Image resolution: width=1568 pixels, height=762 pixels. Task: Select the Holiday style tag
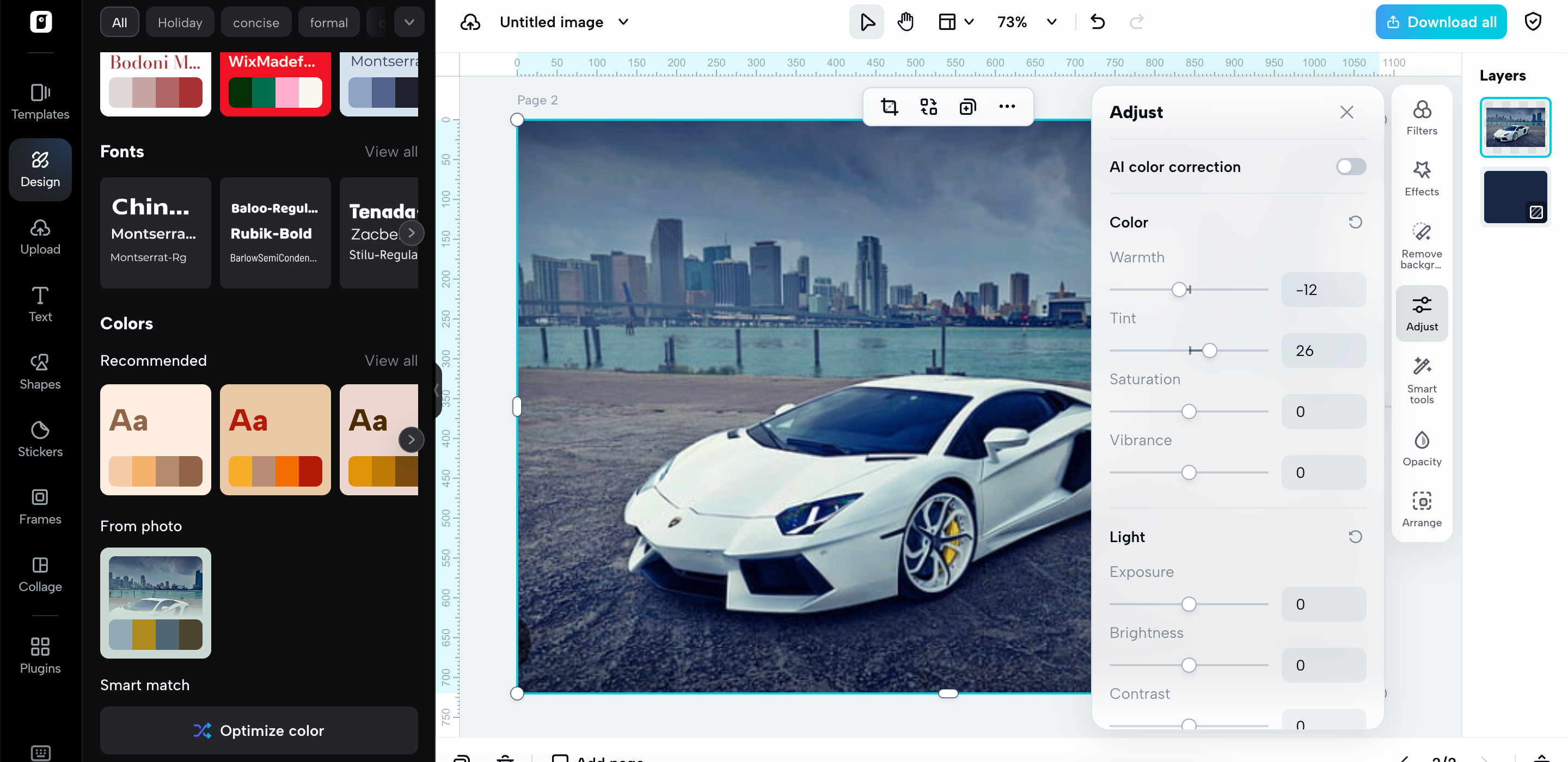pos(180,22)
